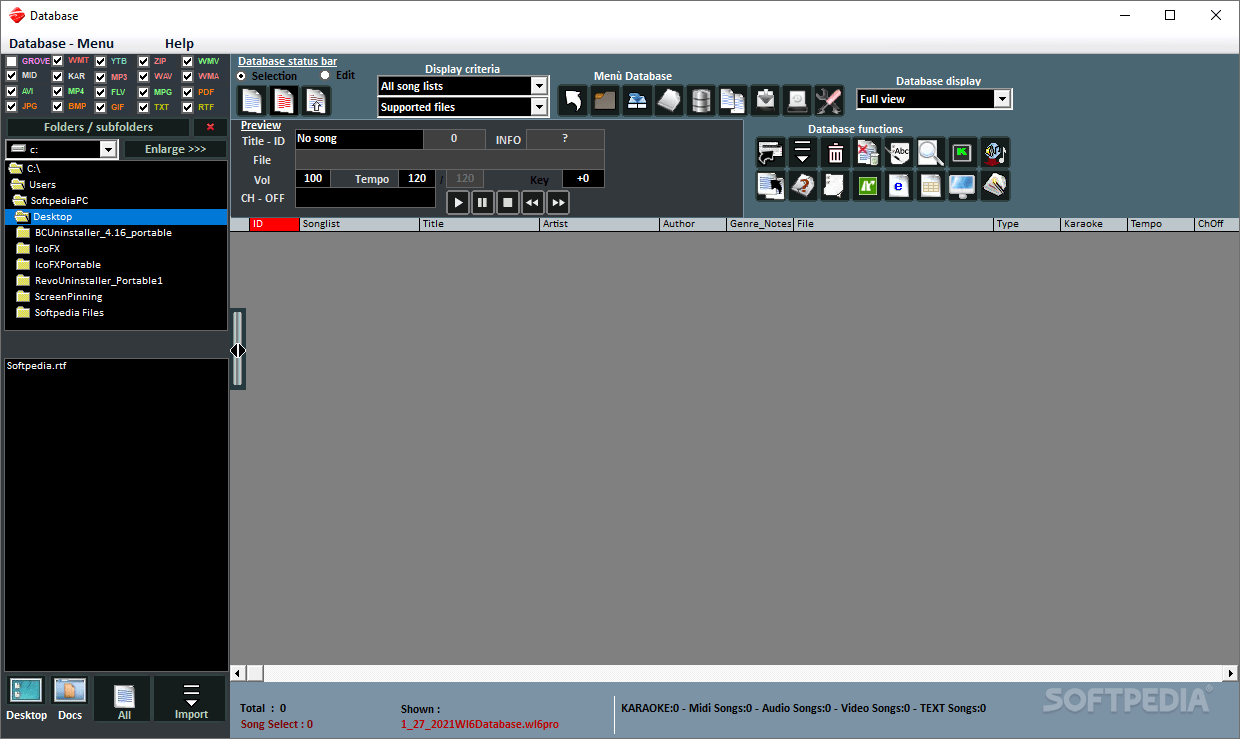
Task: Open the Supported files dropdown
Action: 539,106
